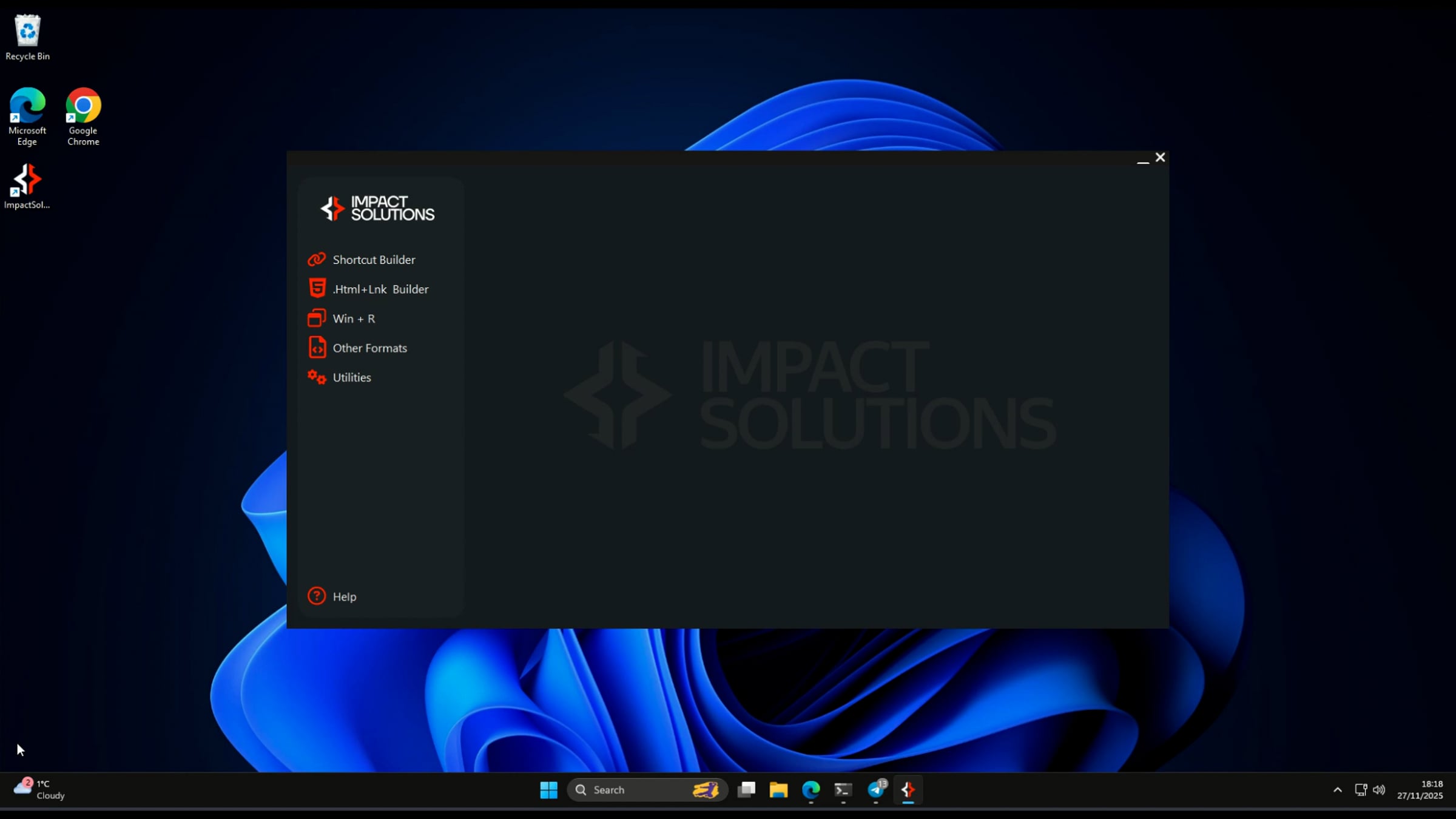Open the Terminal taskbar icon
The width and height of the screenshot is (1456, 819).
coord(843,790)
